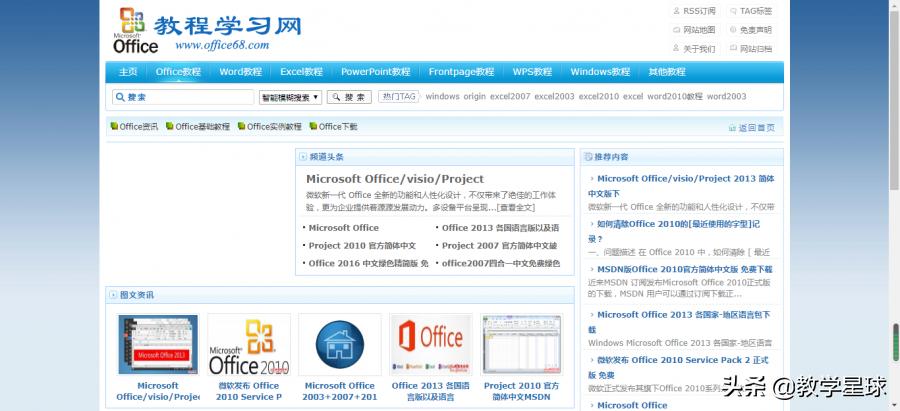Image resolution: width=900 pixels, height=411 pixels.
Task: Open Windows教程 navigation tab
Action: coord(600,72)
